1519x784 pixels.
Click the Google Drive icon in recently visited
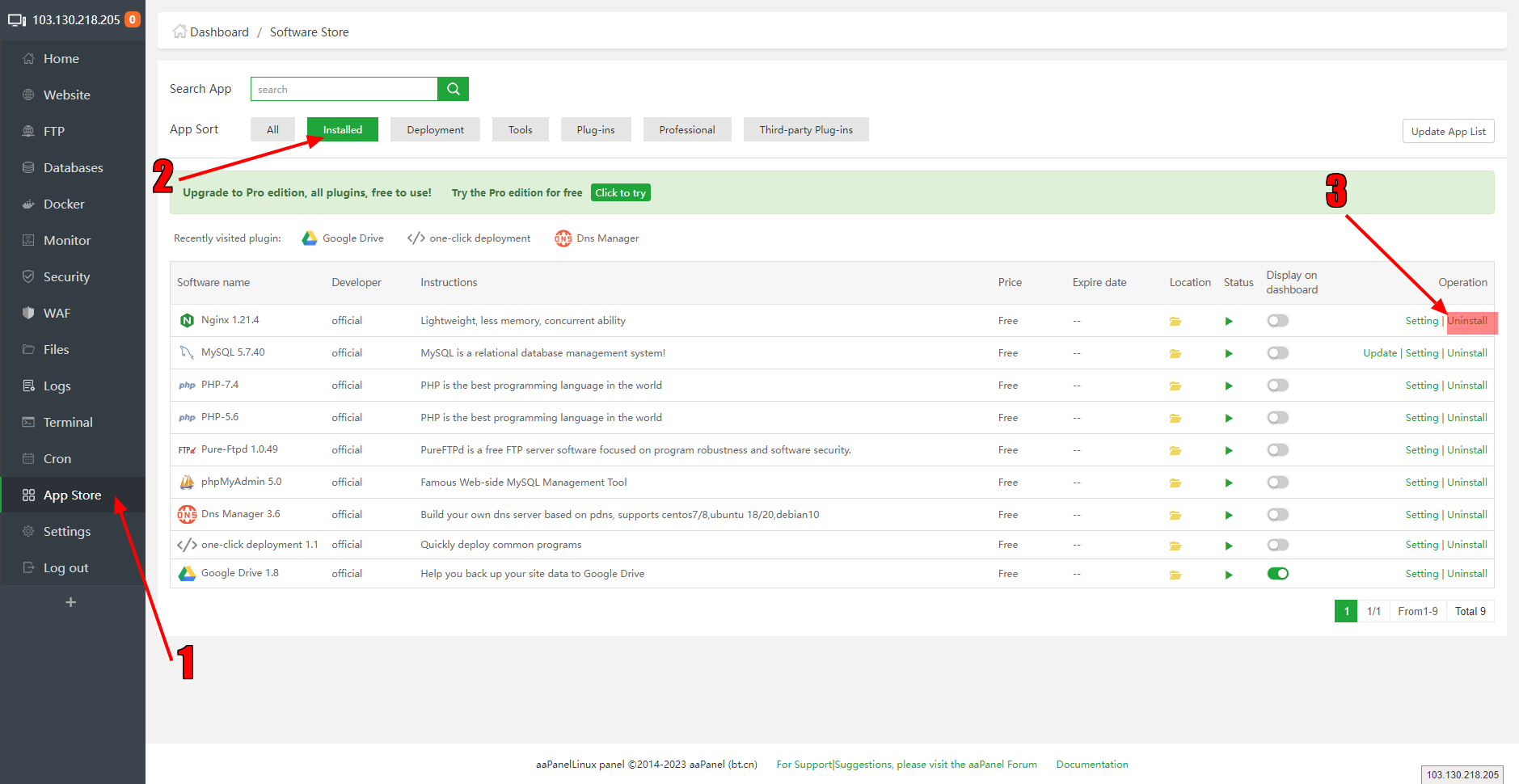[310, 238]
